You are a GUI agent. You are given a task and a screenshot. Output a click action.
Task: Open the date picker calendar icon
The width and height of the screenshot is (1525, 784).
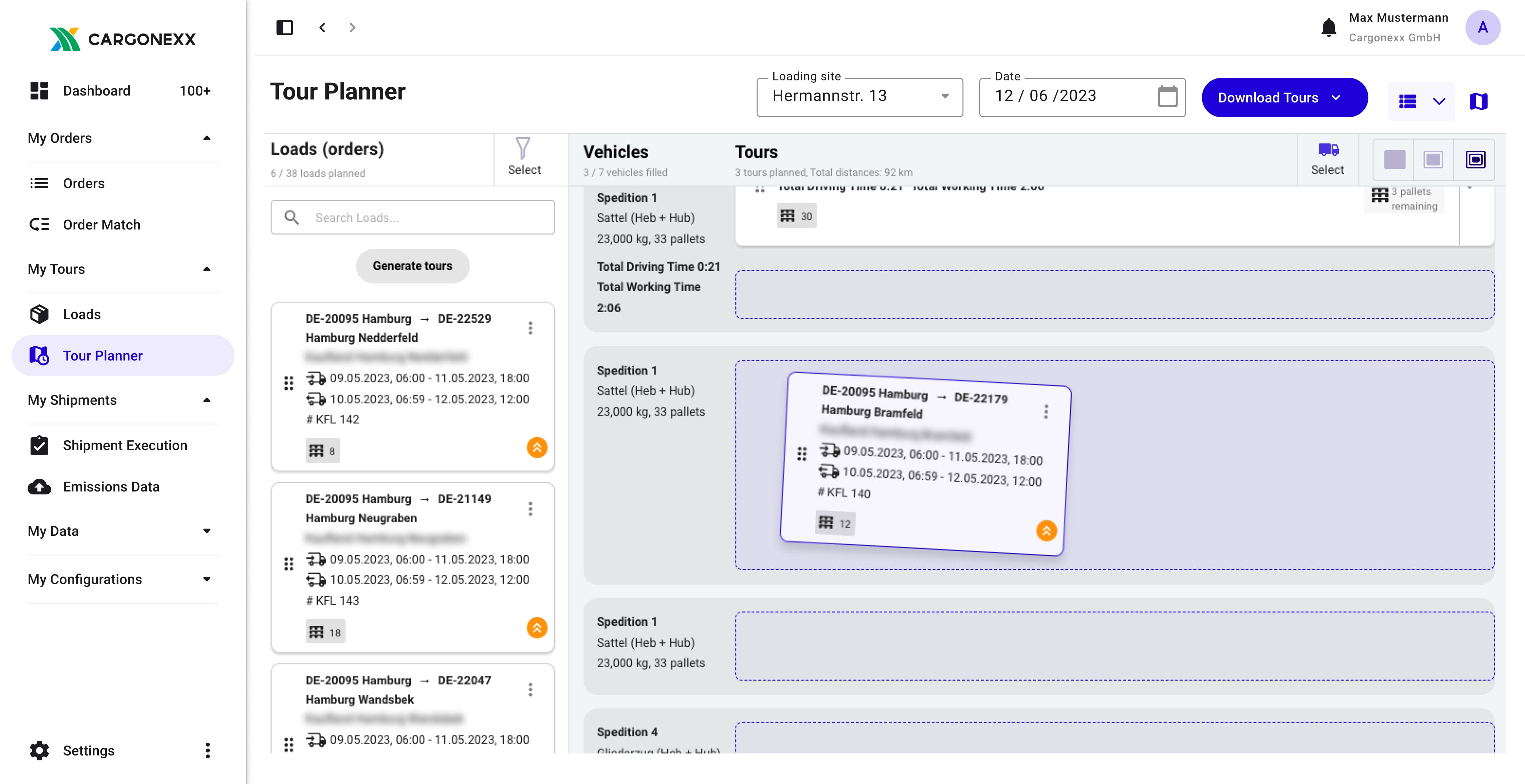pos(1167,97)
